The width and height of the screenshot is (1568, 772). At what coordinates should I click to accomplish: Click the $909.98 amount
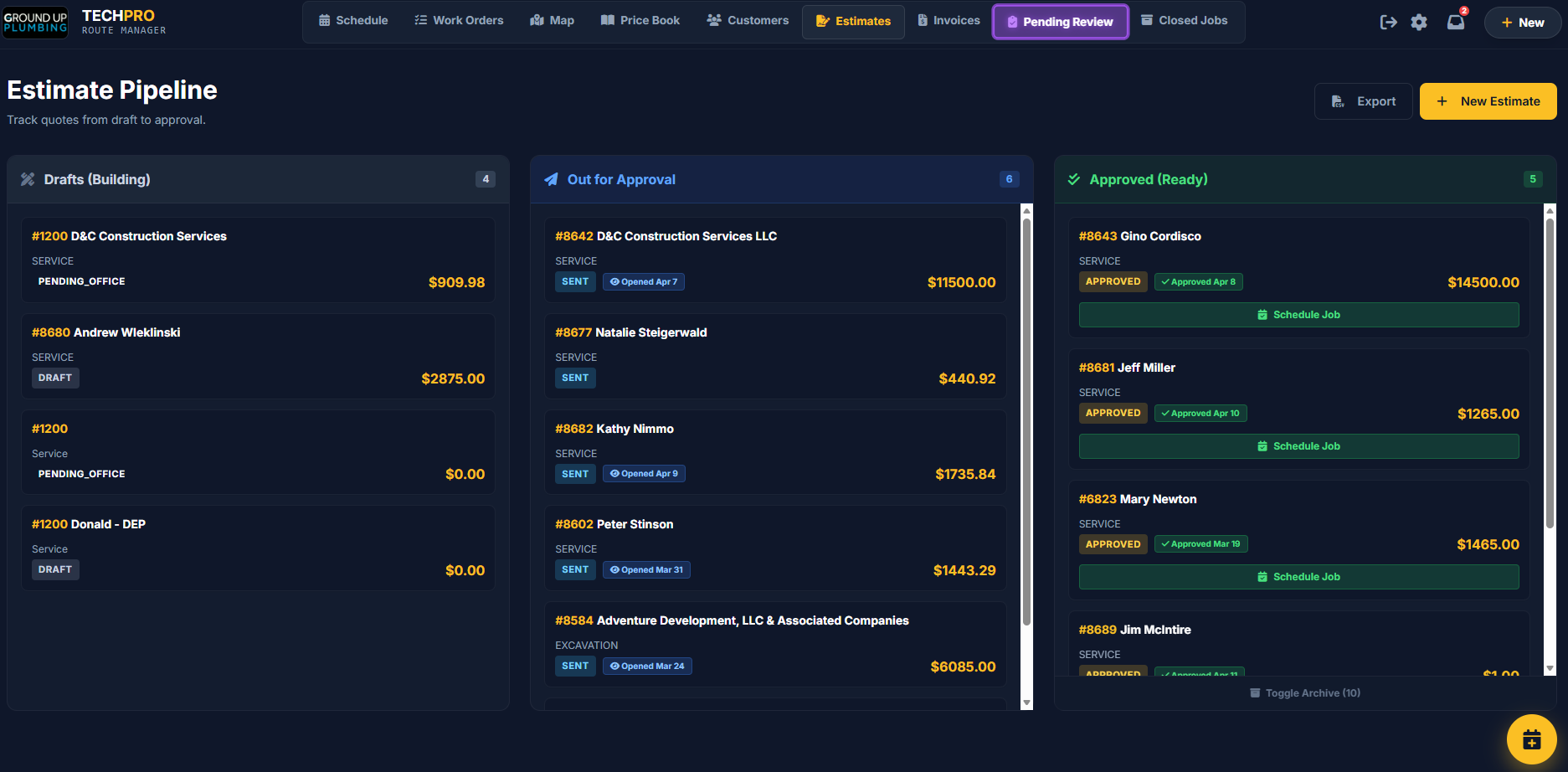[x=456, y=283]
